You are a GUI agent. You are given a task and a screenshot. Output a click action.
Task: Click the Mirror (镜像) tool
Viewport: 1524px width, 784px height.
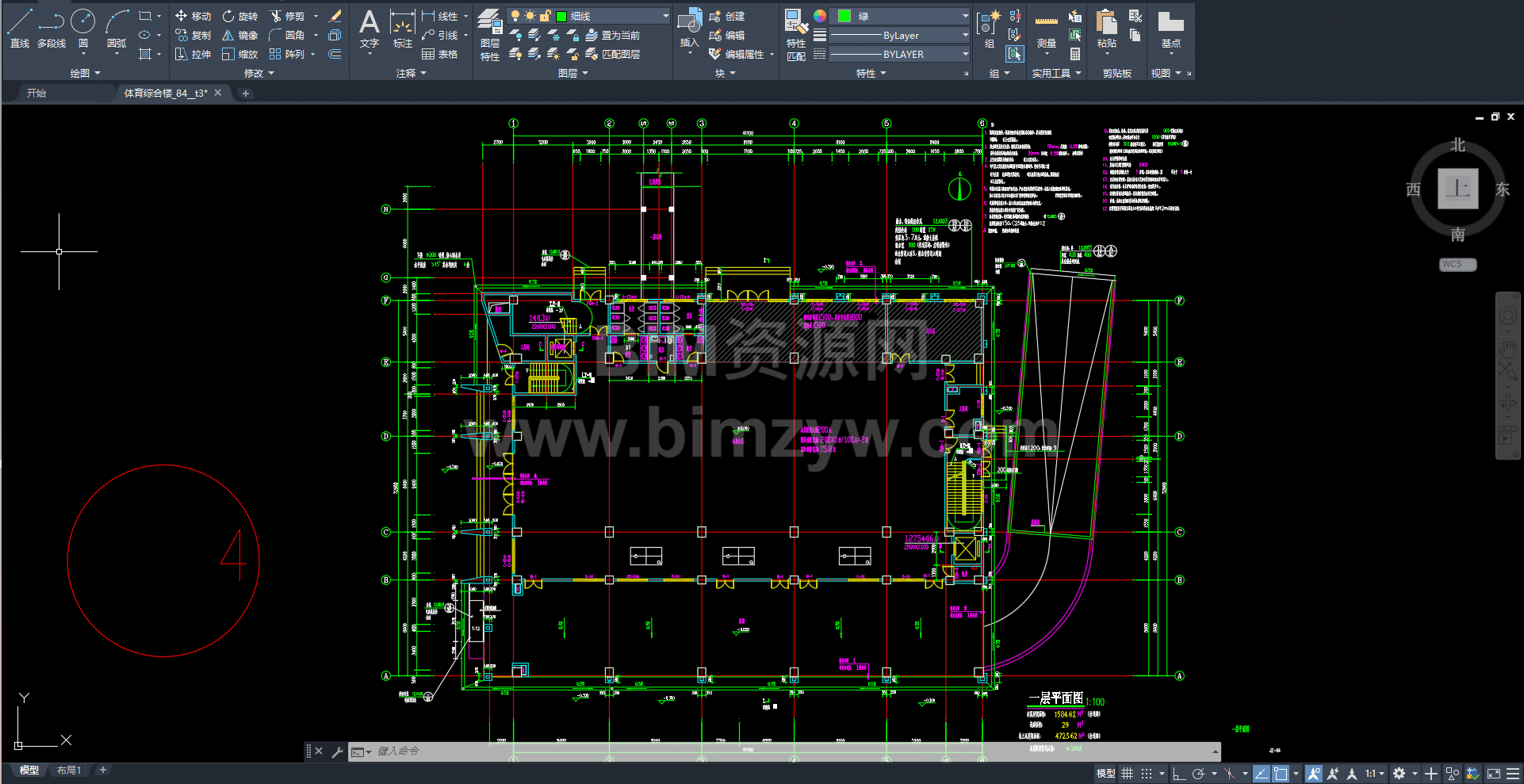click(239, 35)
